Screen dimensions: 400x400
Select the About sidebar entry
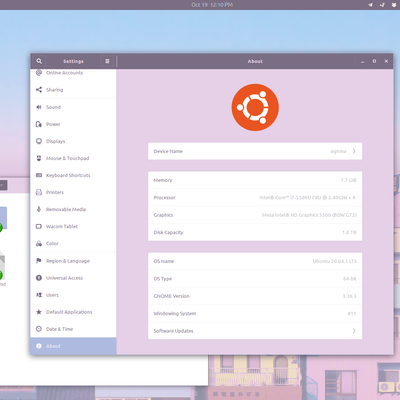(x=73, y=346)
